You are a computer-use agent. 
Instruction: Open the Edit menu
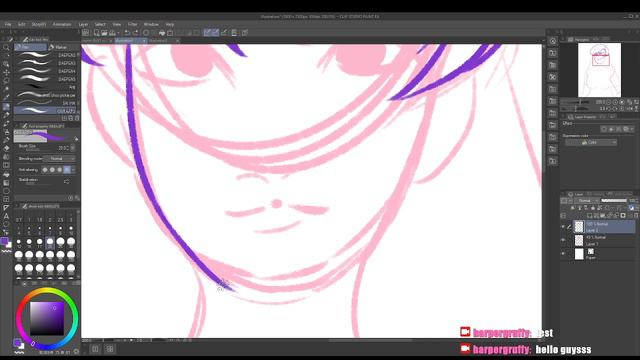click(x=21, y=24)
